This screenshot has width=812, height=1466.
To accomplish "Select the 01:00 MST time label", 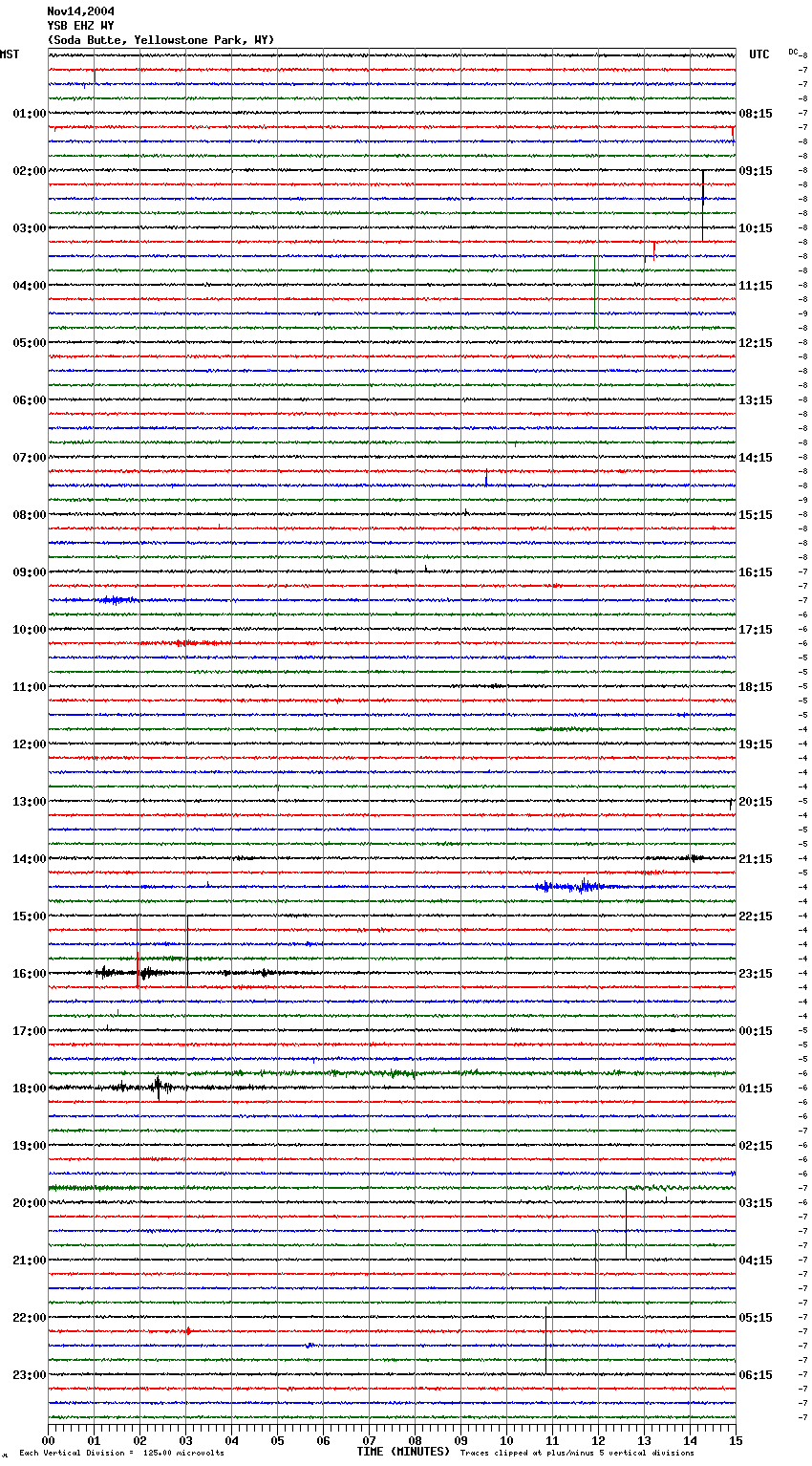I will click(30, 114).
